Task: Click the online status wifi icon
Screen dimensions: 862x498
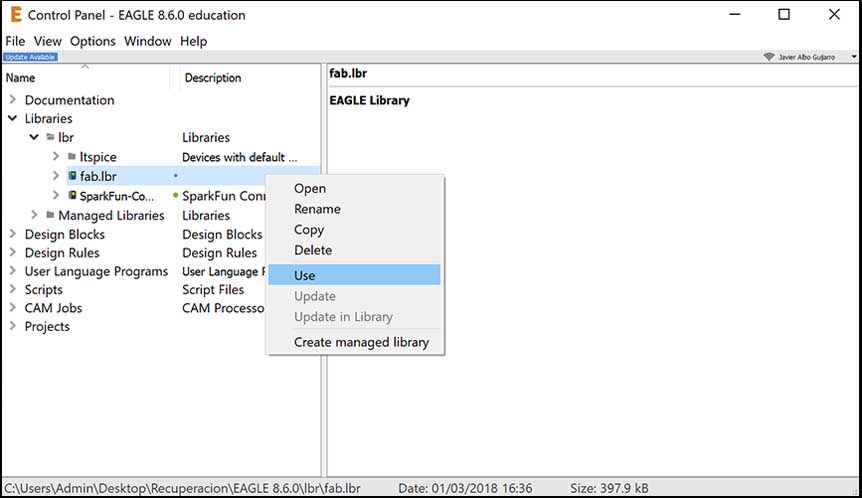Action: click(x=768, y=57)
